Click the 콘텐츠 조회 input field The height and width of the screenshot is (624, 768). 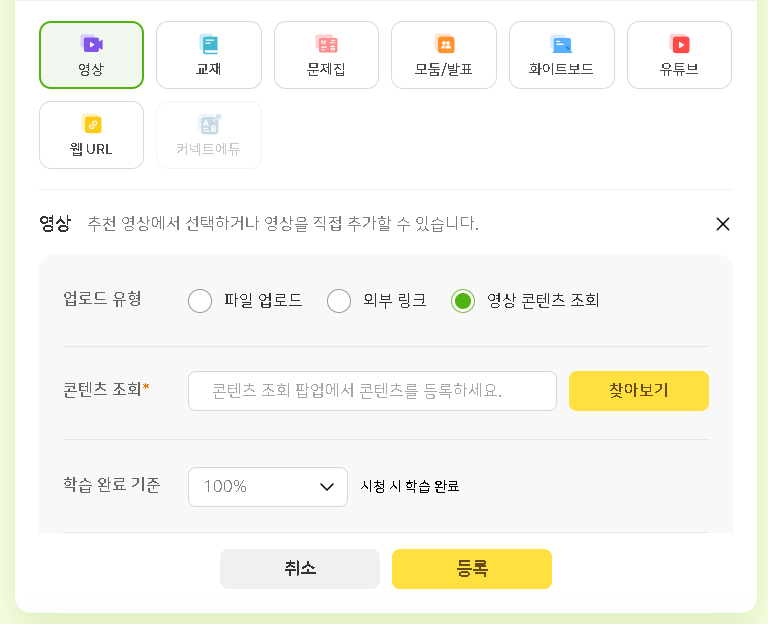click(x=372, y=391)
